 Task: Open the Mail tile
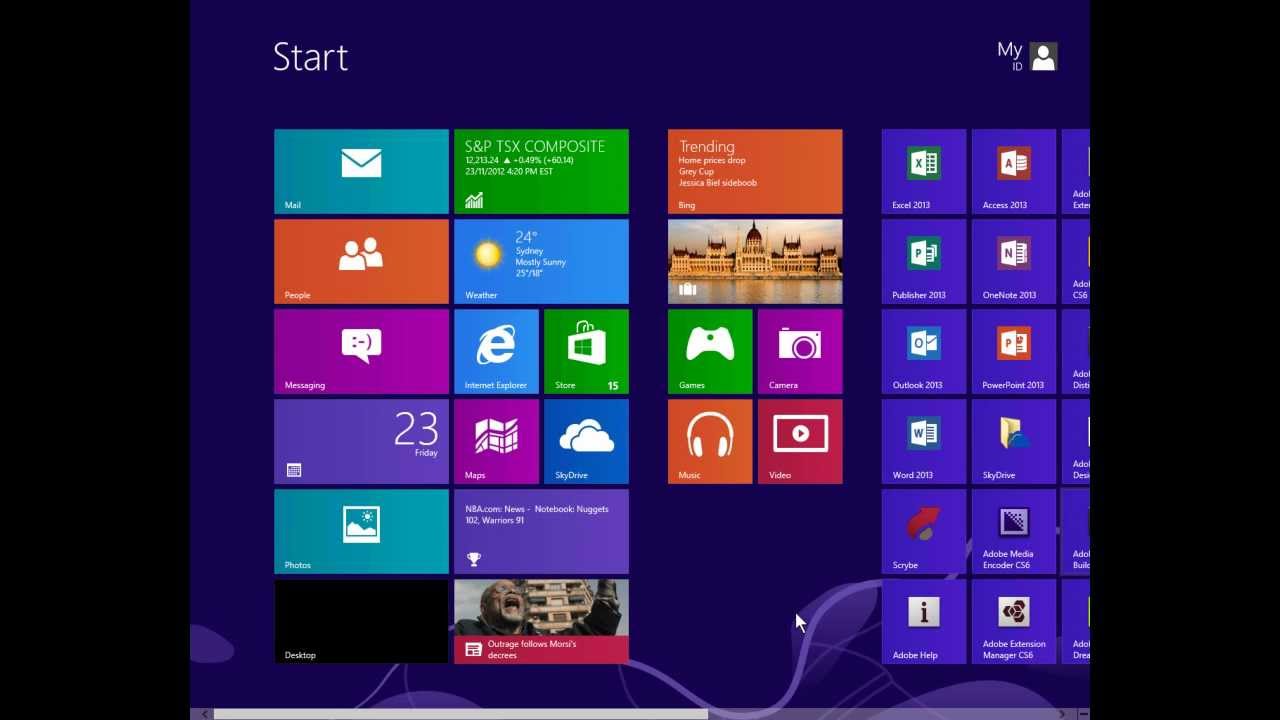(361, 171)
